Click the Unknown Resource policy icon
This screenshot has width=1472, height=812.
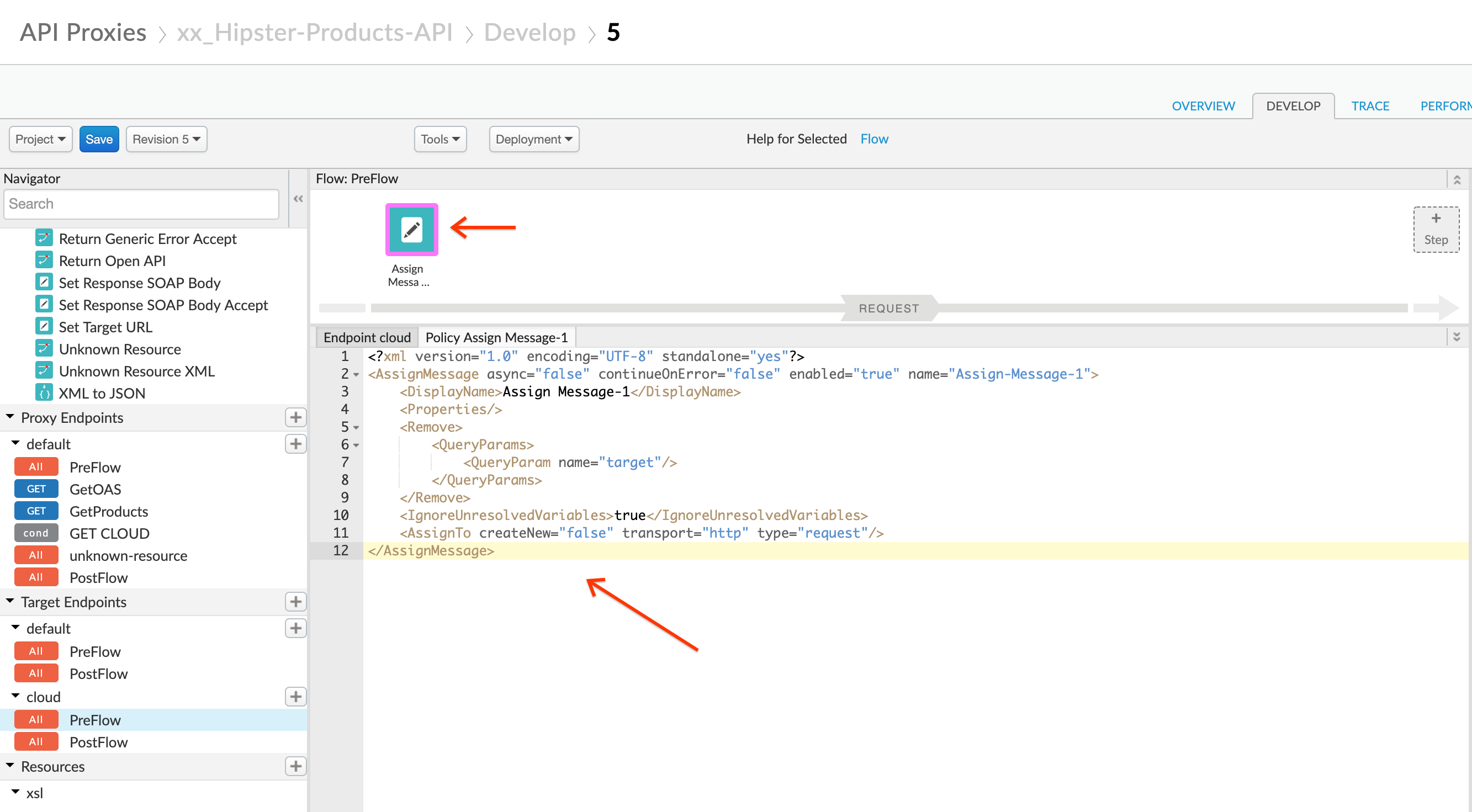[x=44, y=348]
